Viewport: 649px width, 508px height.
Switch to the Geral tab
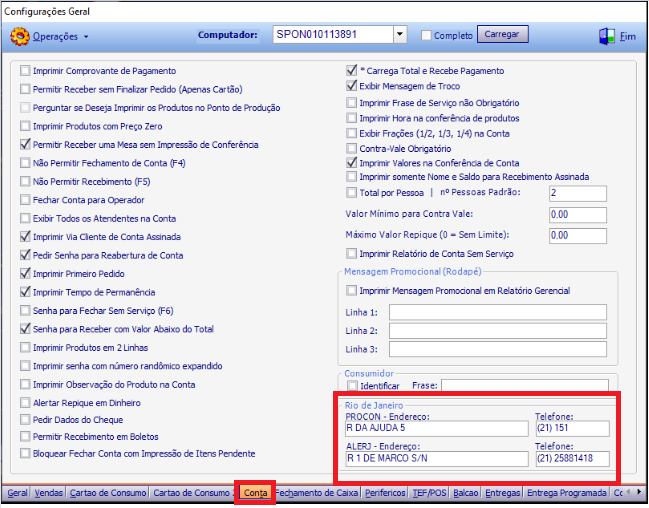[x=17, y=493]
